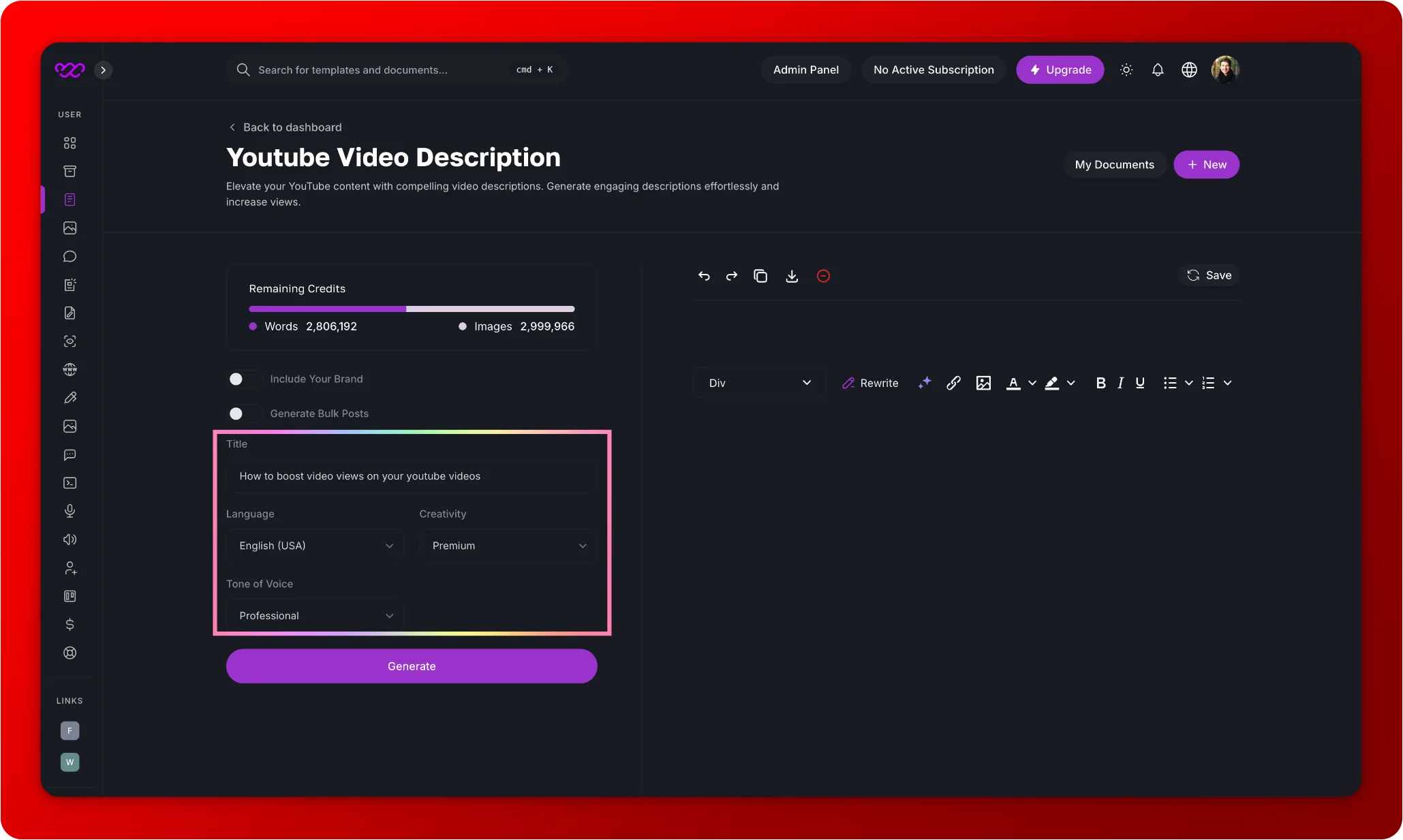Viewport: 1403px width, 840px height.
Task: Insert an image in the editor
Action: tap(983, 383)
